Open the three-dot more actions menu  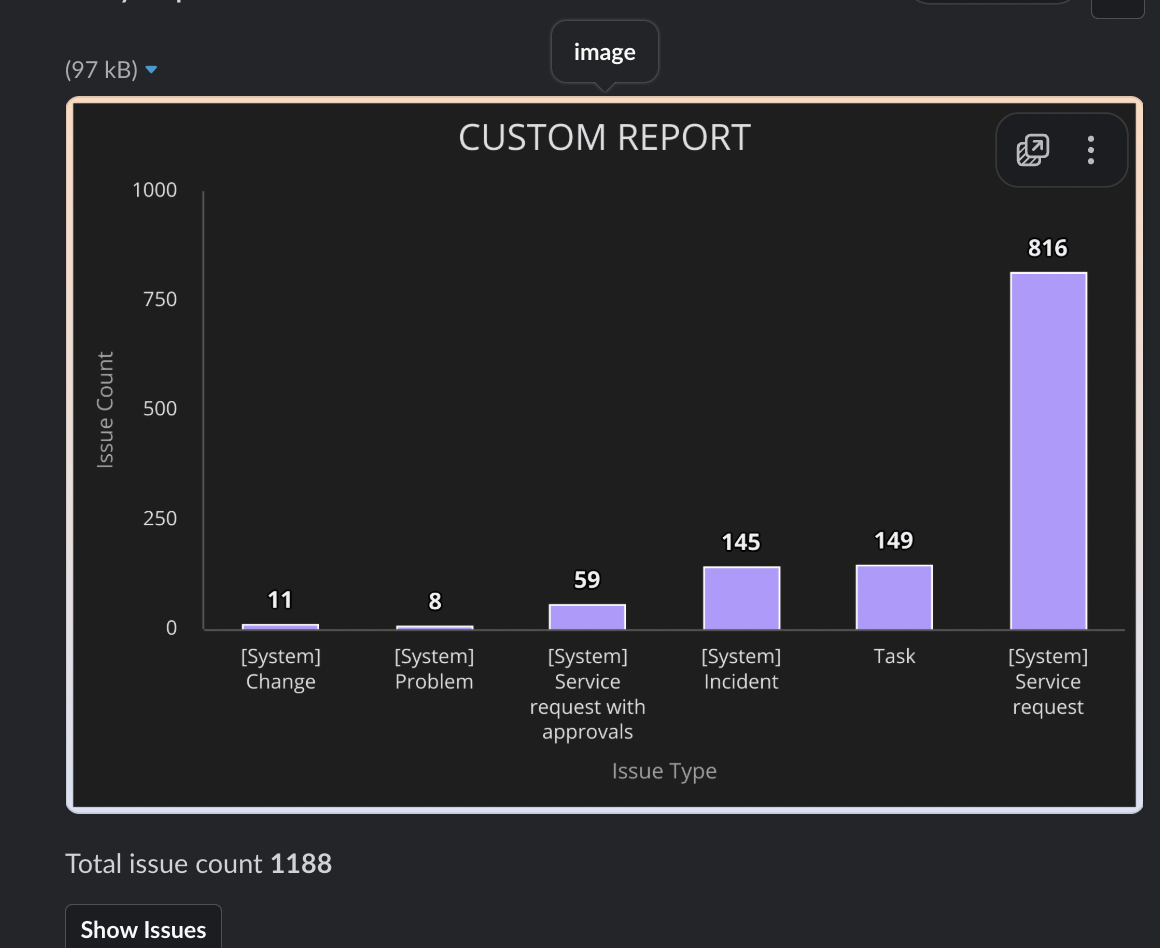tap(1090, 150)
